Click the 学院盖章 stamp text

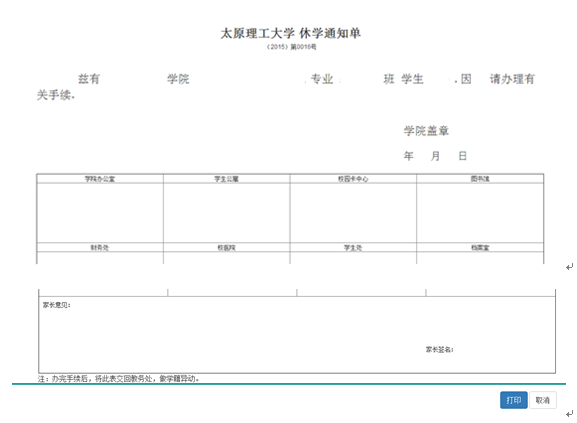click(x=426, y=131)
